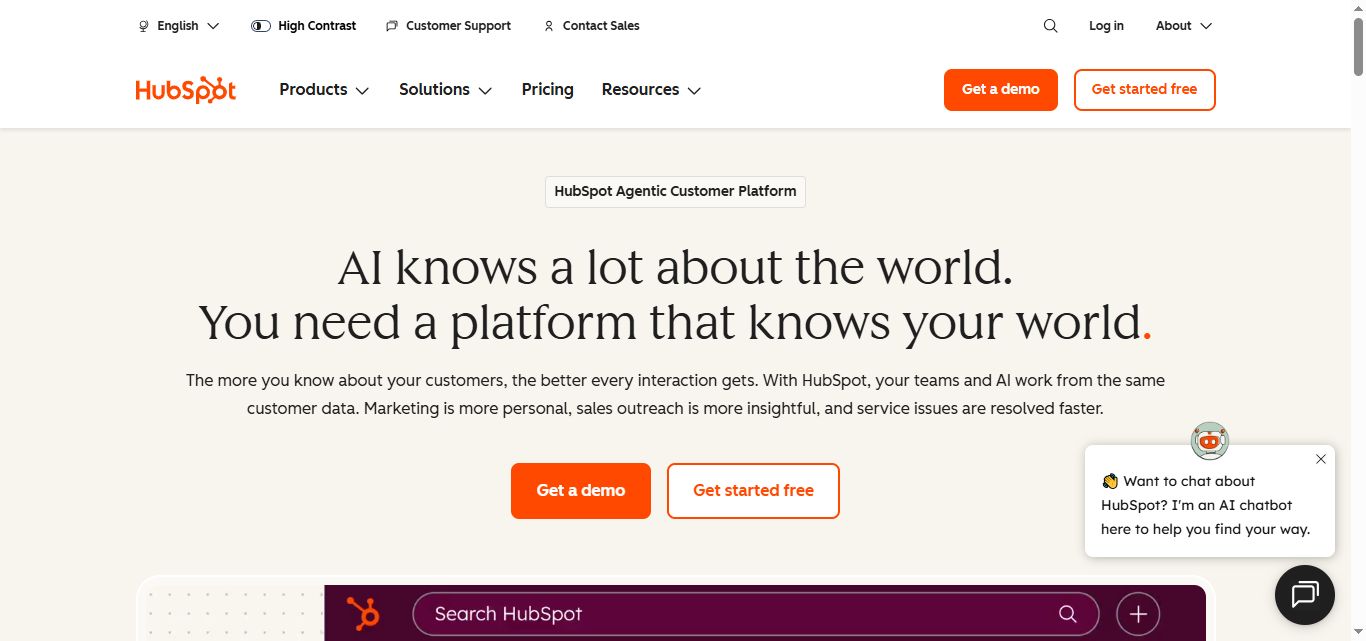This screenshot has height=641, width=1366.
Task: Open the About menu
Action: [1183, 25]
